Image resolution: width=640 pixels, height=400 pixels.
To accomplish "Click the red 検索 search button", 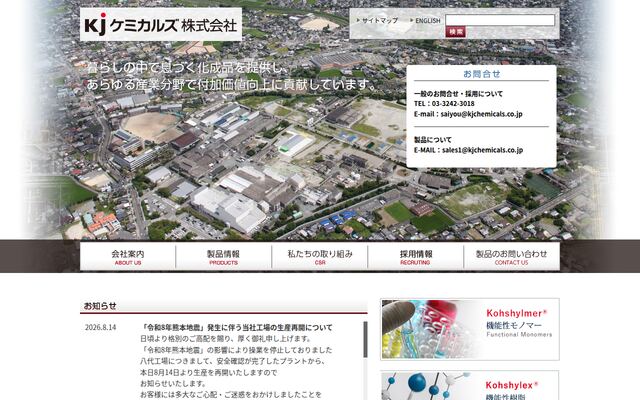I will pyautogui.click(x=456, y=32).
